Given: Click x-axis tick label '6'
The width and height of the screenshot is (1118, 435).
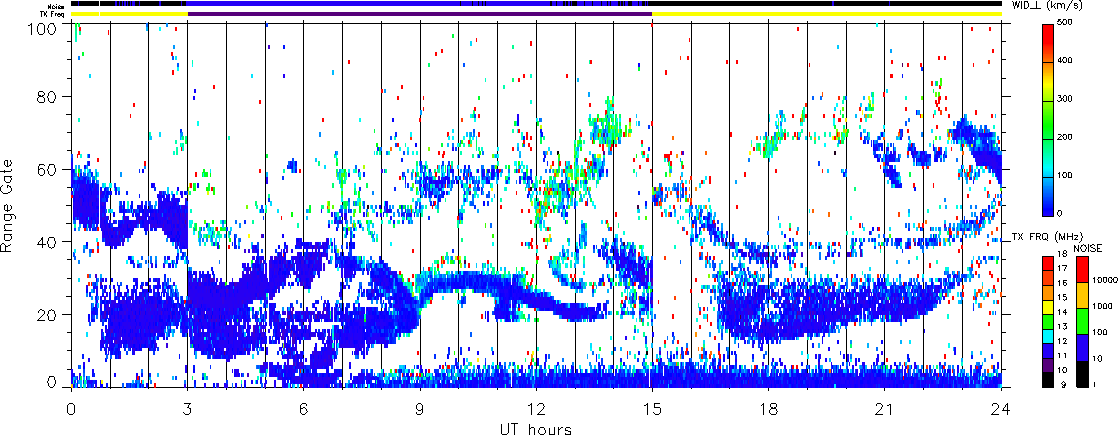Looking at the screenshot, I should pyautogui.click(x=304, y=409).
